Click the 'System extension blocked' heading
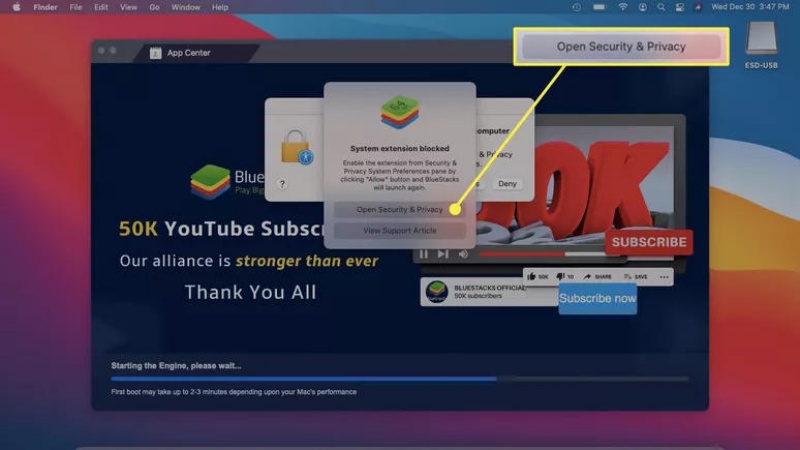This screenshot has width=800, height=450. click(399, 148)
